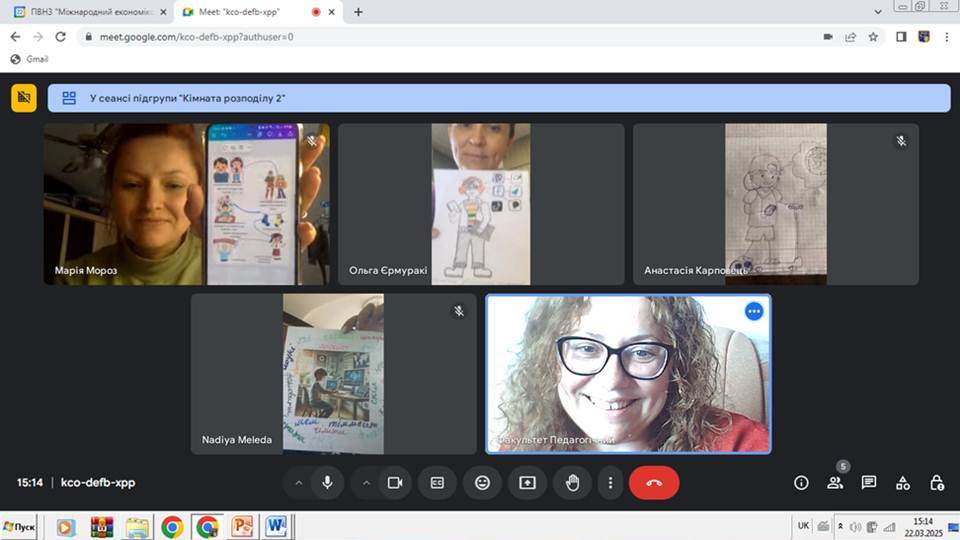Toggle the browser side panel
Image resolution: width=960 pixels, height=540 pixels.
tap(901, 37)
